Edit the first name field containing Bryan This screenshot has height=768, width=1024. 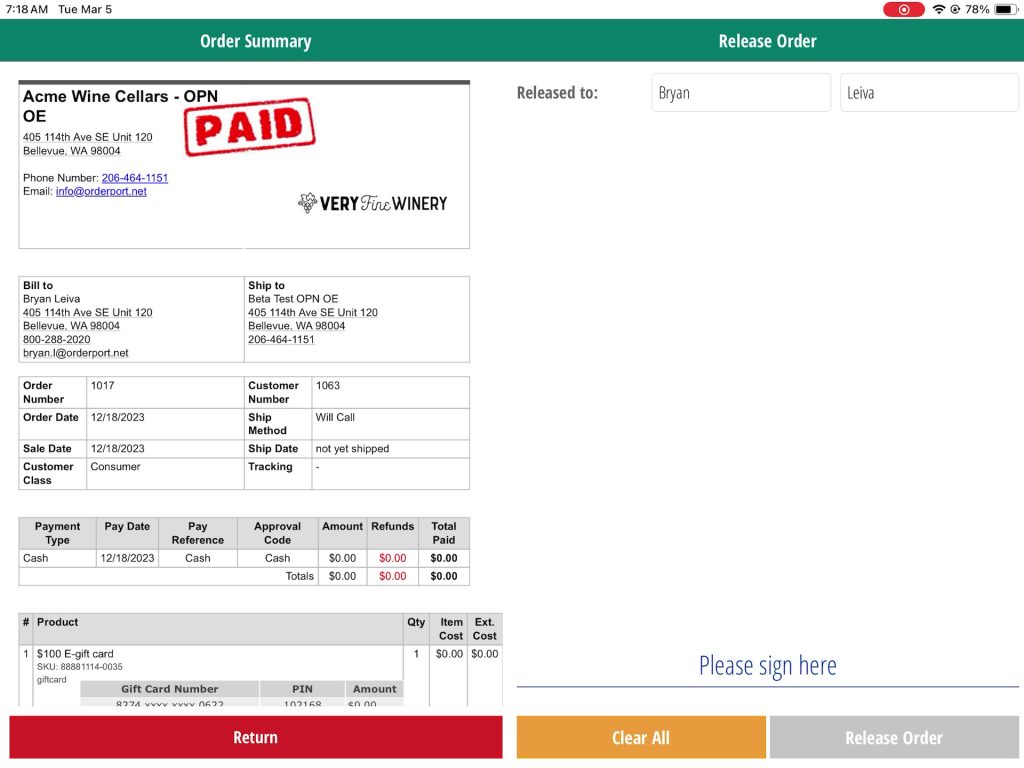pos(740,93)
